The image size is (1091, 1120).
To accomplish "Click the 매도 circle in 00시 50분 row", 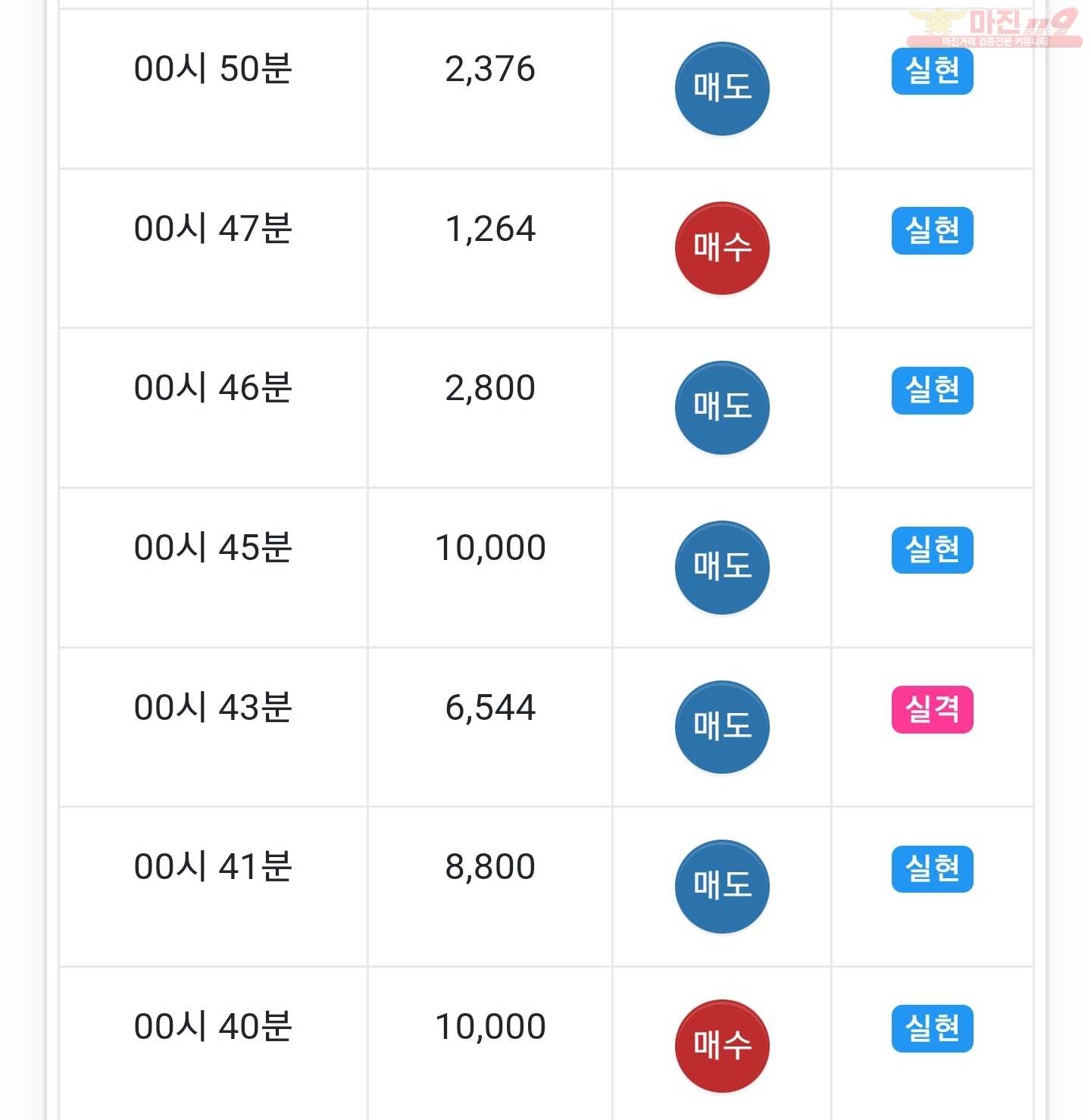I will click(x=722, y=89).
